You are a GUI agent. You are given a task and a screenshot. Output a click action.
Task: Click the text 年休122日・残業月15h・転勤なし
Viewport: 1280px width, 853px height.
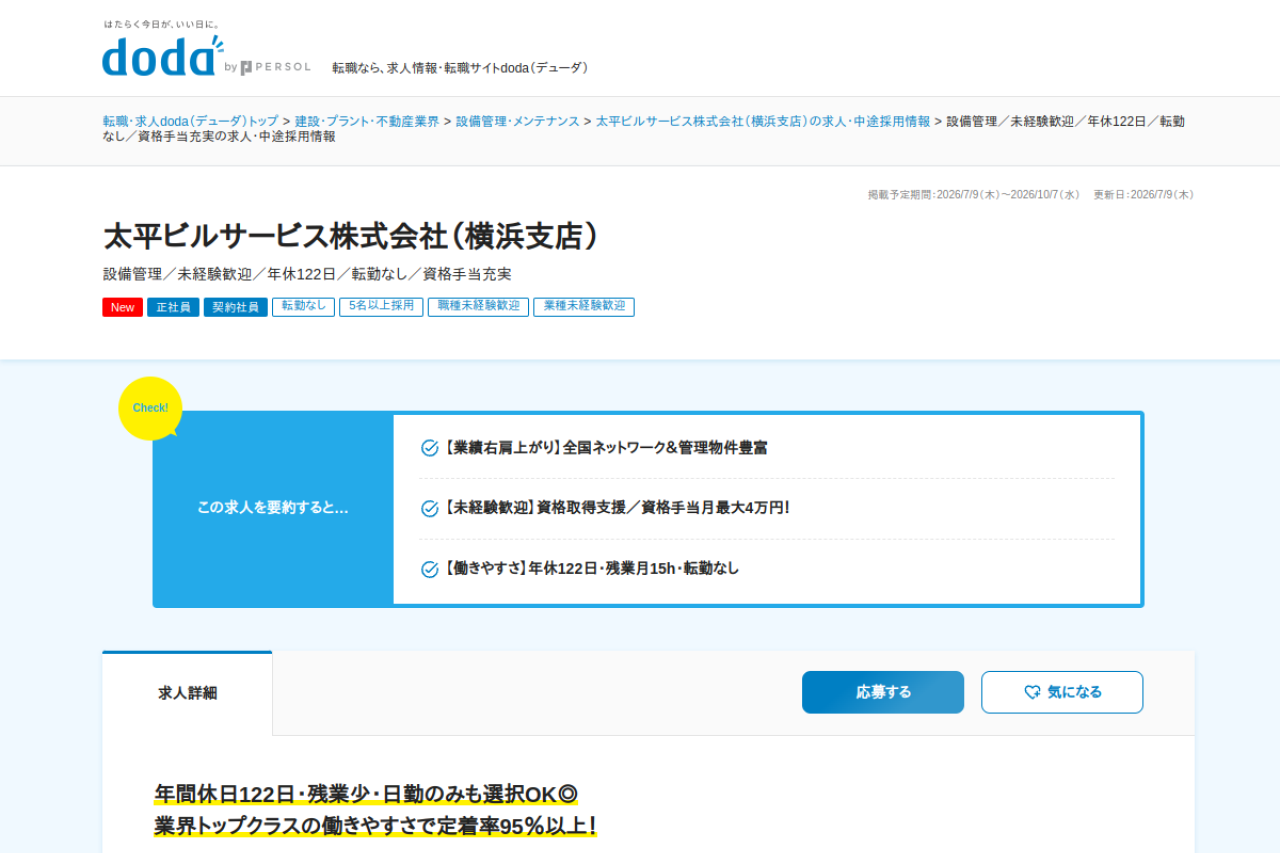coord(634,569)
